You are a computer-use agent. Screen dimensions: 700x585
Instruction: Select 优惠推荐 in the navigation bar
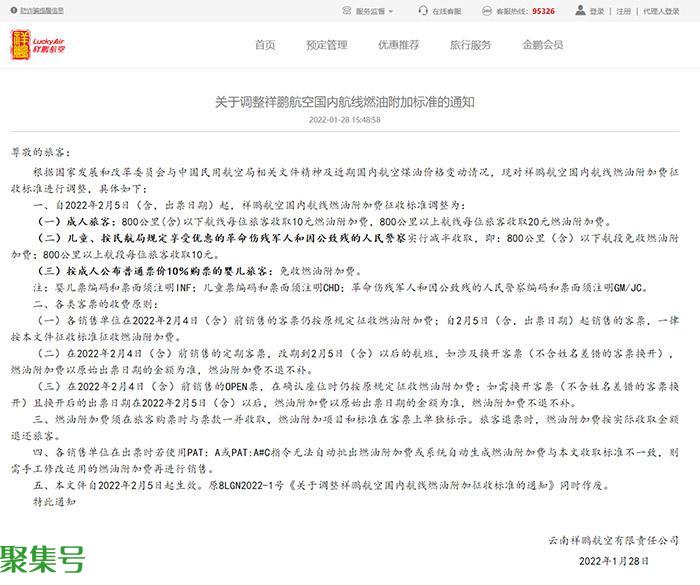pos(398,45)
